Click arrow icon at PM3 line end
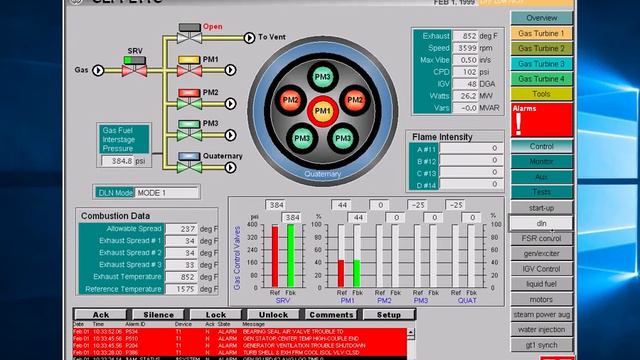Screen dimensions: 640x360 point(230,135)
